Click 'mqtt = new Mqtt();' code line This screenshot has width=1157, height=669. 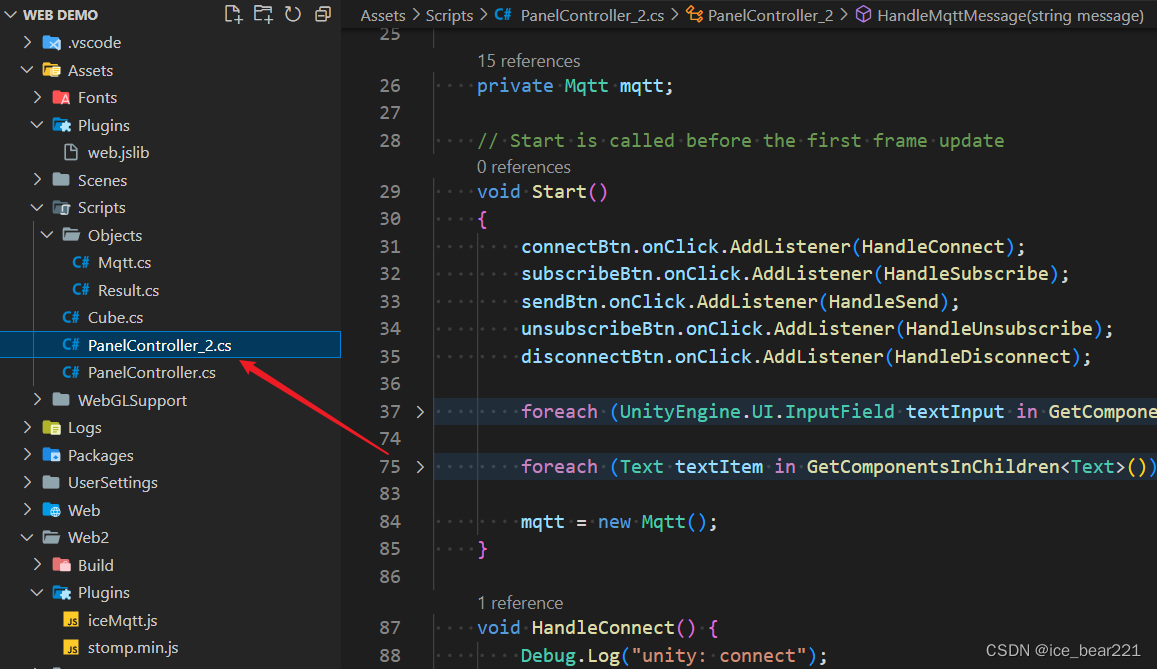(x=618, y=522)
